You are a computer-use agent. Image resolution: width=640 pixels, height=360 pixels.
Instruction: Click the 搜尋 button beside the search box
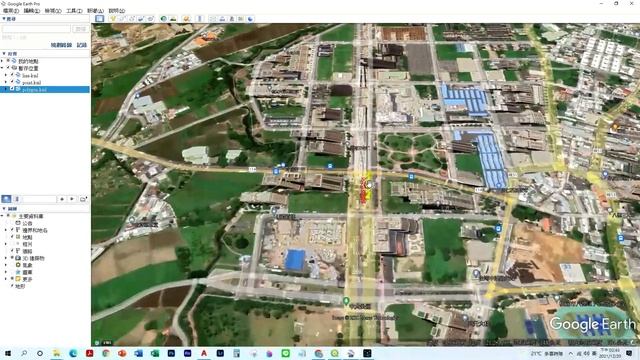point(81,29)
